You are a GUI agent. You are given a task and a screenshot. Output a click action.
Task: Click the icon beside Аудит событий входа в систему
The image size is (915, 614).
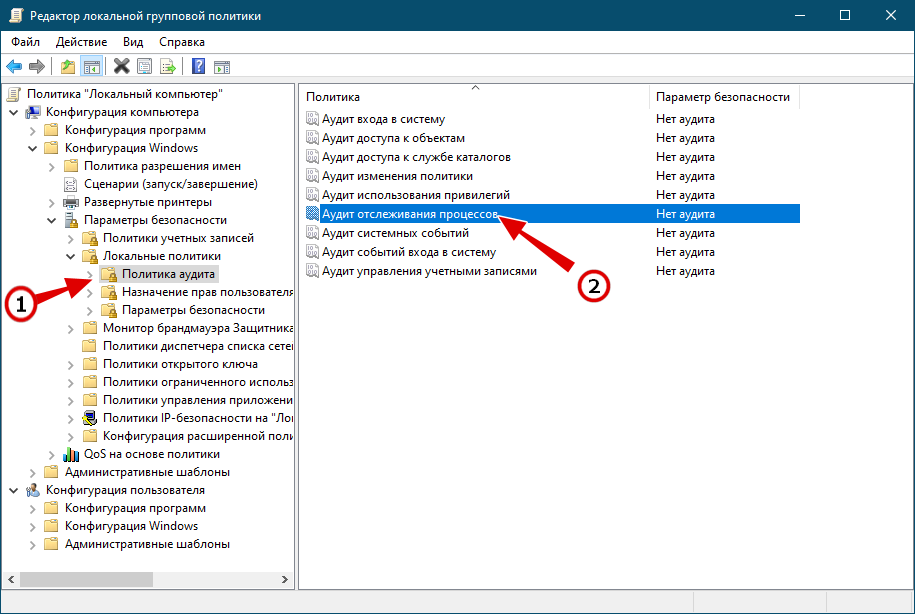[312, 252]
